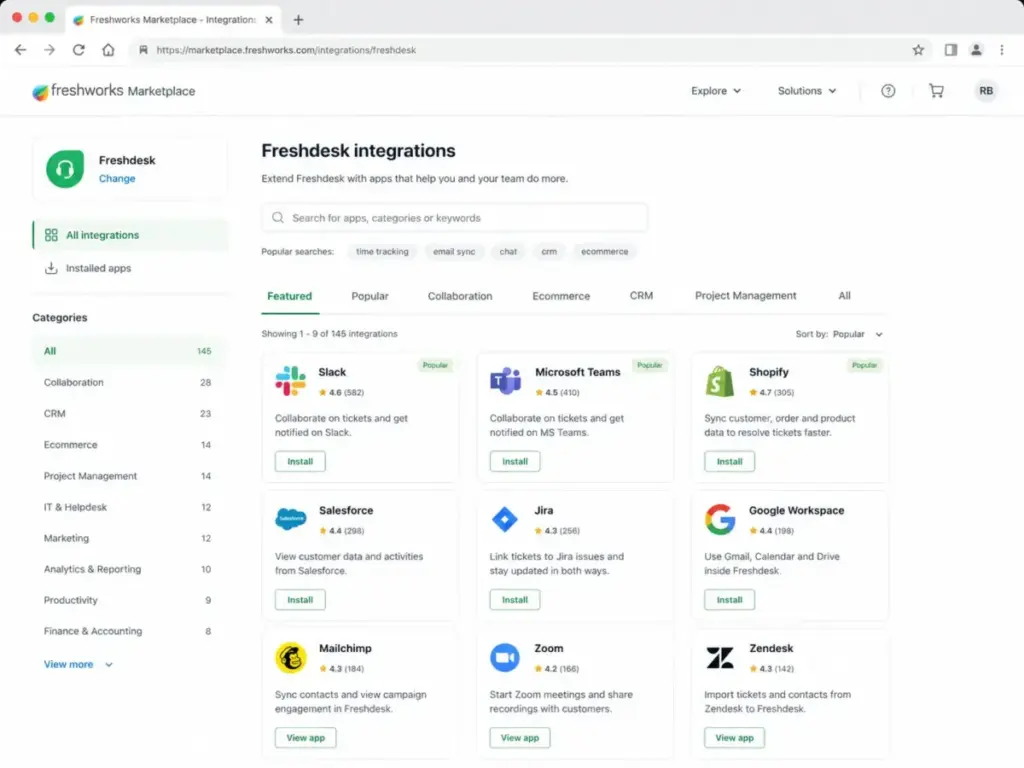This screenshot has height=768, width=1024.
Task: Switch to the CRM tab
Action: pyautogui.click(x=641, y=296)
